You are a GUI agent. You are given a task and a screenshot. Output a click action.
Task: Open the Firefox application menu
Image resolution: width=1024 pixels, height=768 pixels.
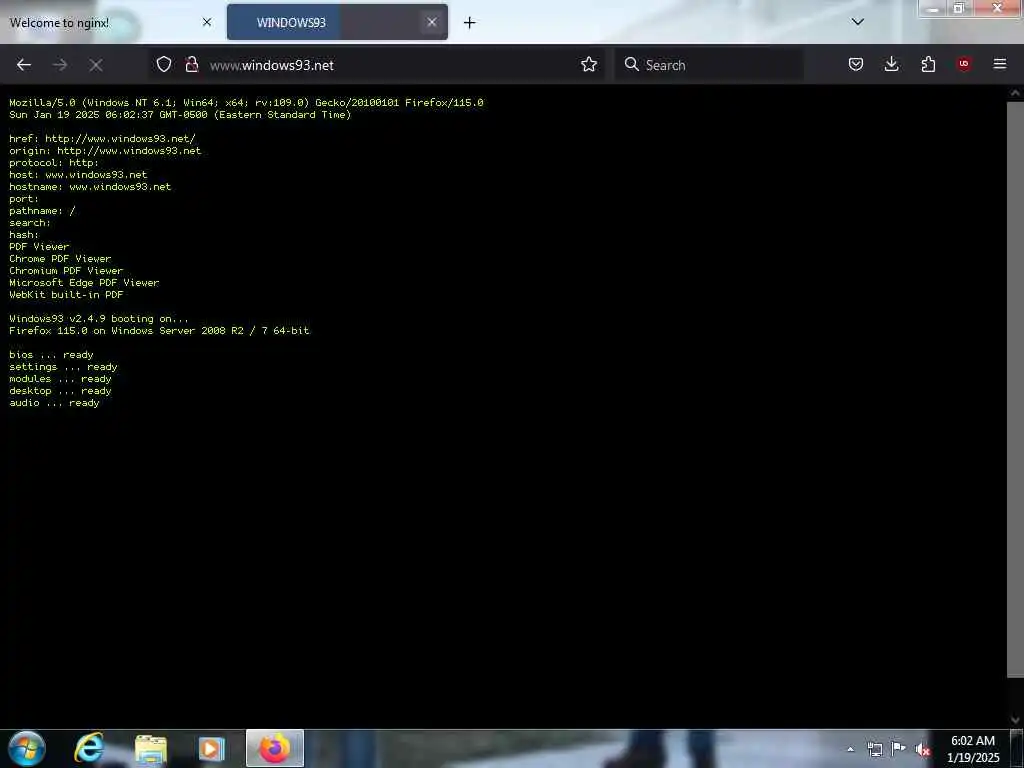point(1000,64)
